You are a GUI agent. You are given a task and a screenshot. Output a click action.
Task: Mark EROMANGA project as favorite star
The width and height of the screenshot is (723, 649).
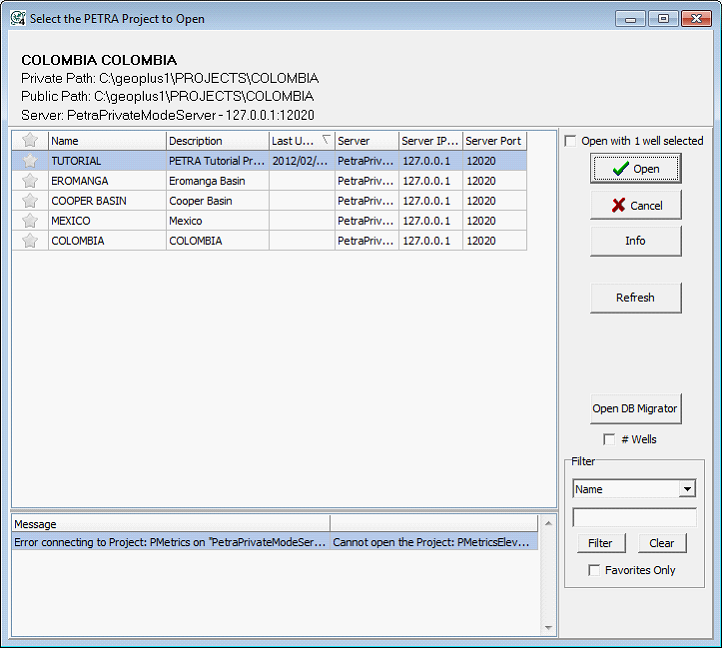[30, 181]
